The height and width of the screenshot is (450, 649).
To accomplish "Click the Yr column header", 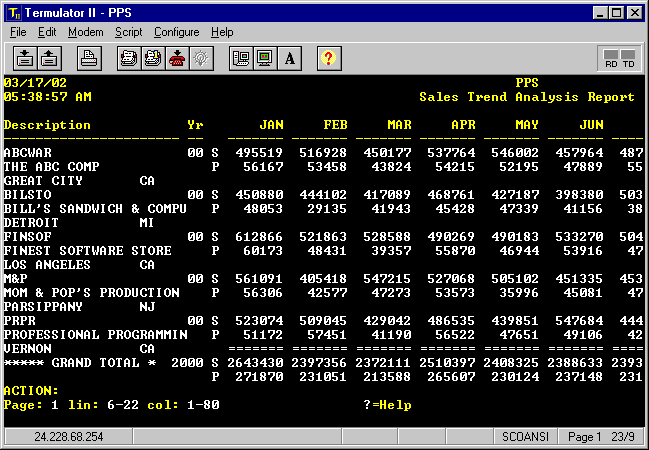I will click(195, 125).
